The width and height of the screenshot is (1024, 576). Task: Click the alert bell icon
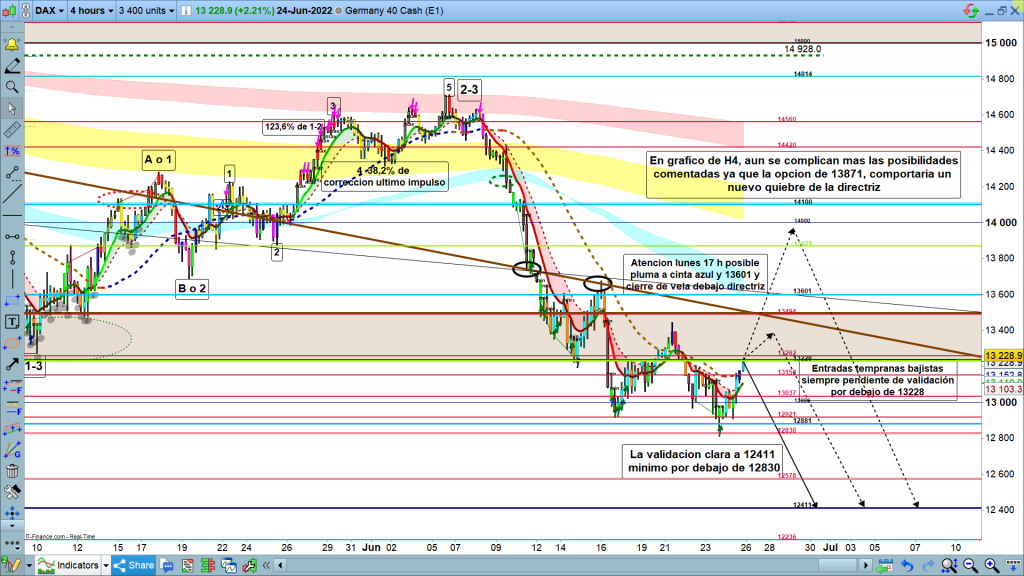(12, 46)
